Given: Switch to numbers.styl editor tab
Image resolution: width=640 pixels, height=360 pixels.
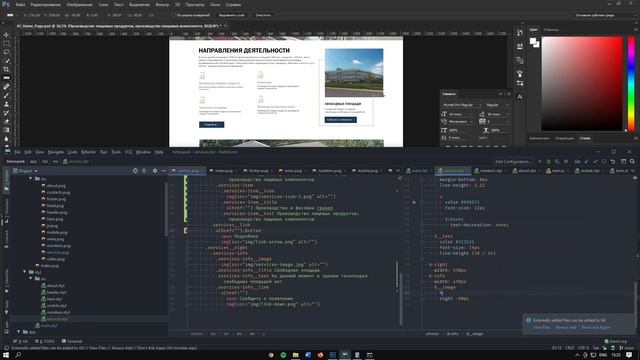Looking at the screenshot, I should tap(488, 171).
